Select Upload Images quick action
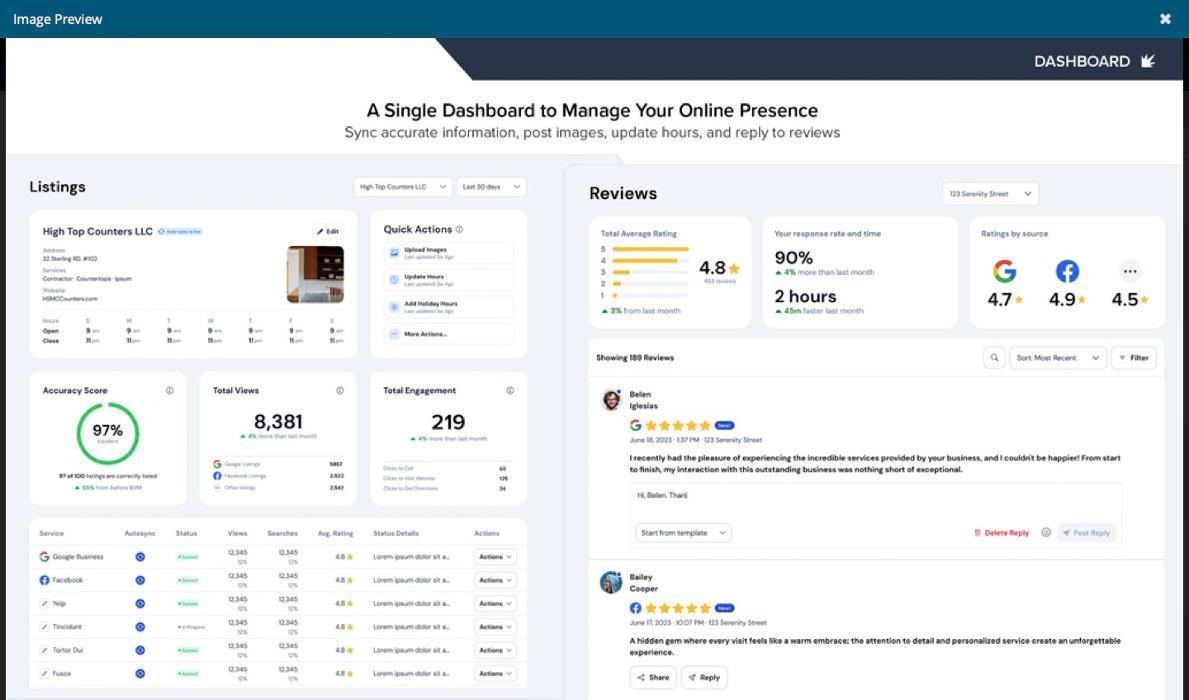This screenshot has width=1189, height=700. 449,253
